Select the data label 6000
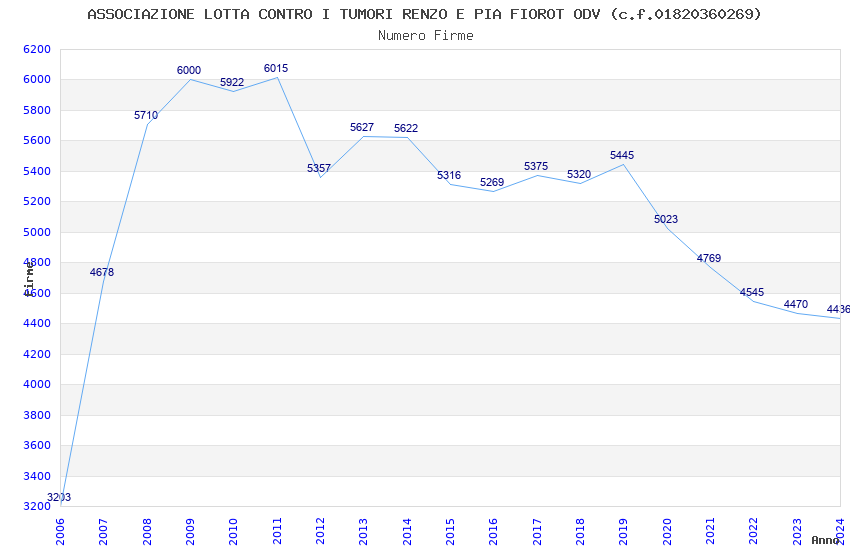Viewport: 850px width, 550px height. 189,70
